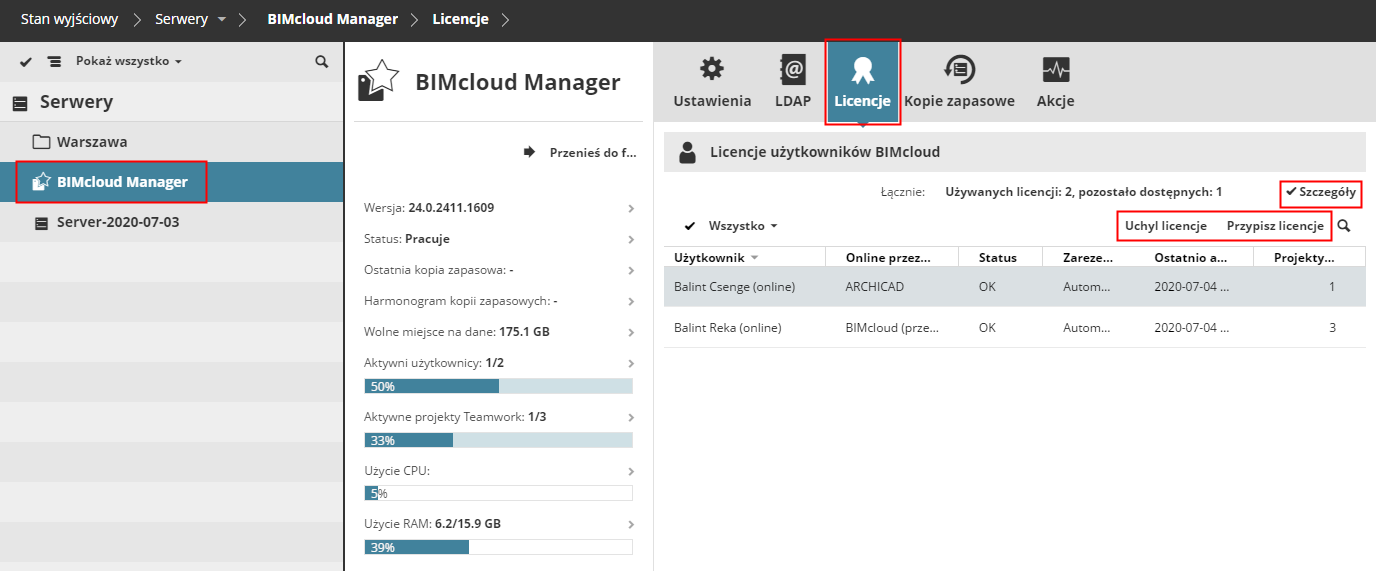Screen dimensions: 1376x571
Task: Switch to the Licencje tab
Action: [x=862, y=82]
